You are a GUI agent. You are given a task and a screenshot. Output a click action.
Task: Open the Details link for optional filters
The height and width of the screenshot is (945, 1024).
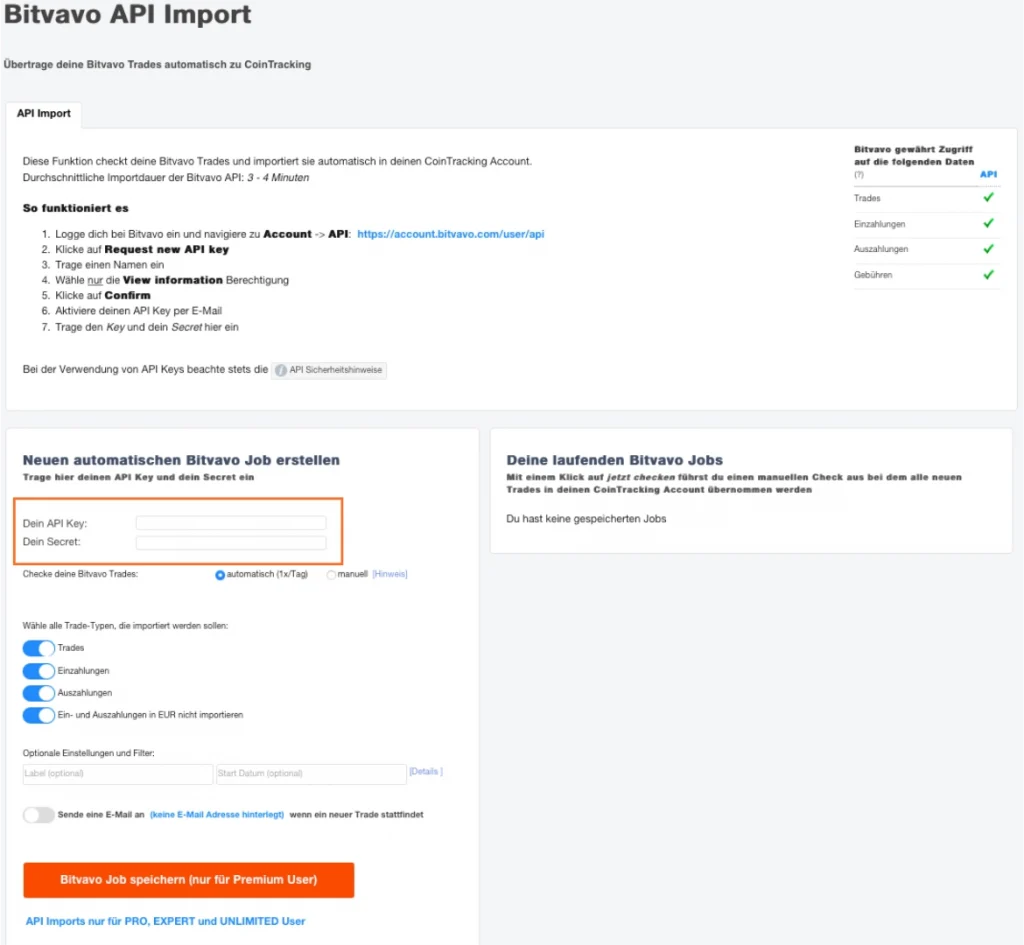point(425,772)
